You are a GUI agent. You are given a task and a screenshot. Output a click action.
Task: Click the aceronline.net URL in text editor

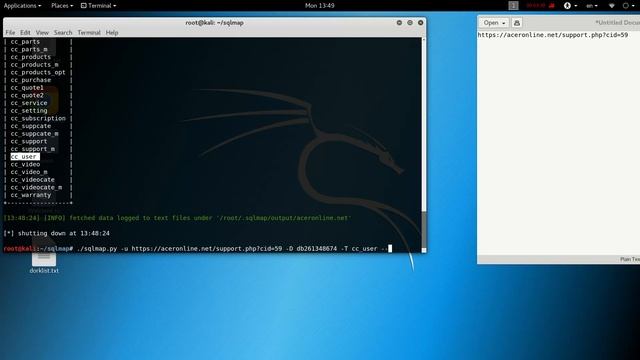tap(553, 35)
